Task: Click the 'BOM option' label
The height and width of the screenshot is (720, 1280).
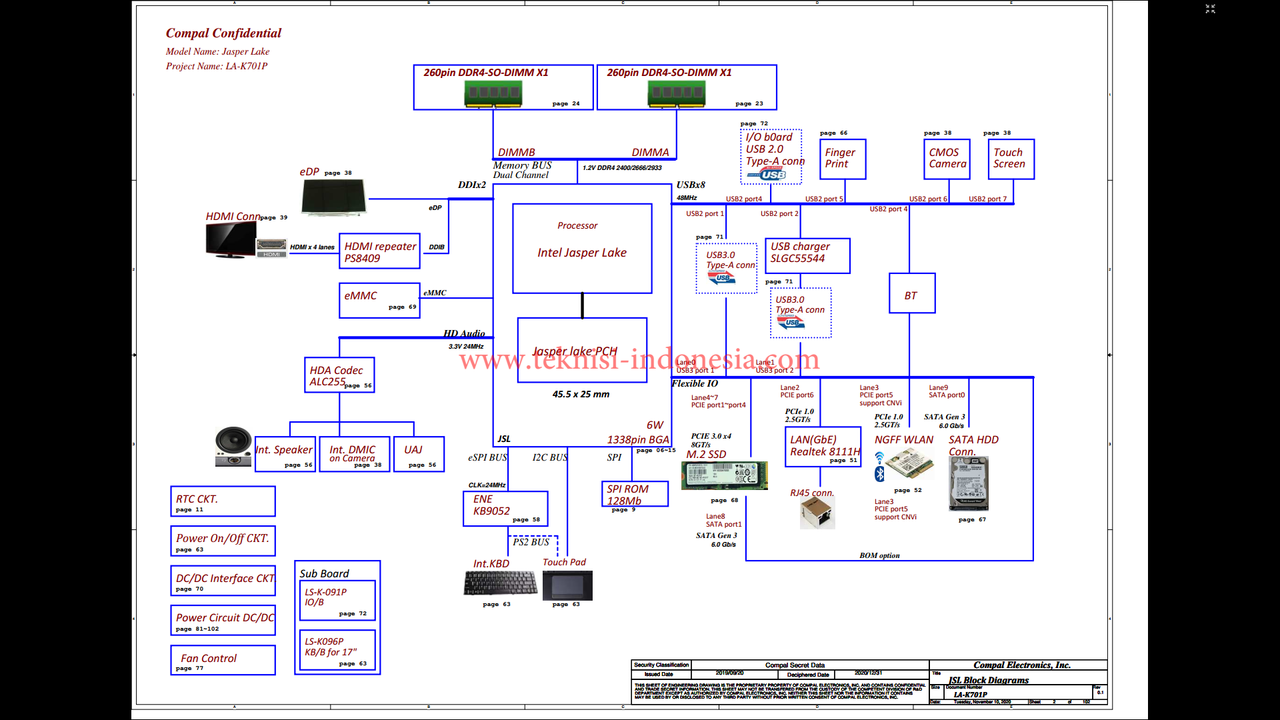Action: [x=880, y=555]
